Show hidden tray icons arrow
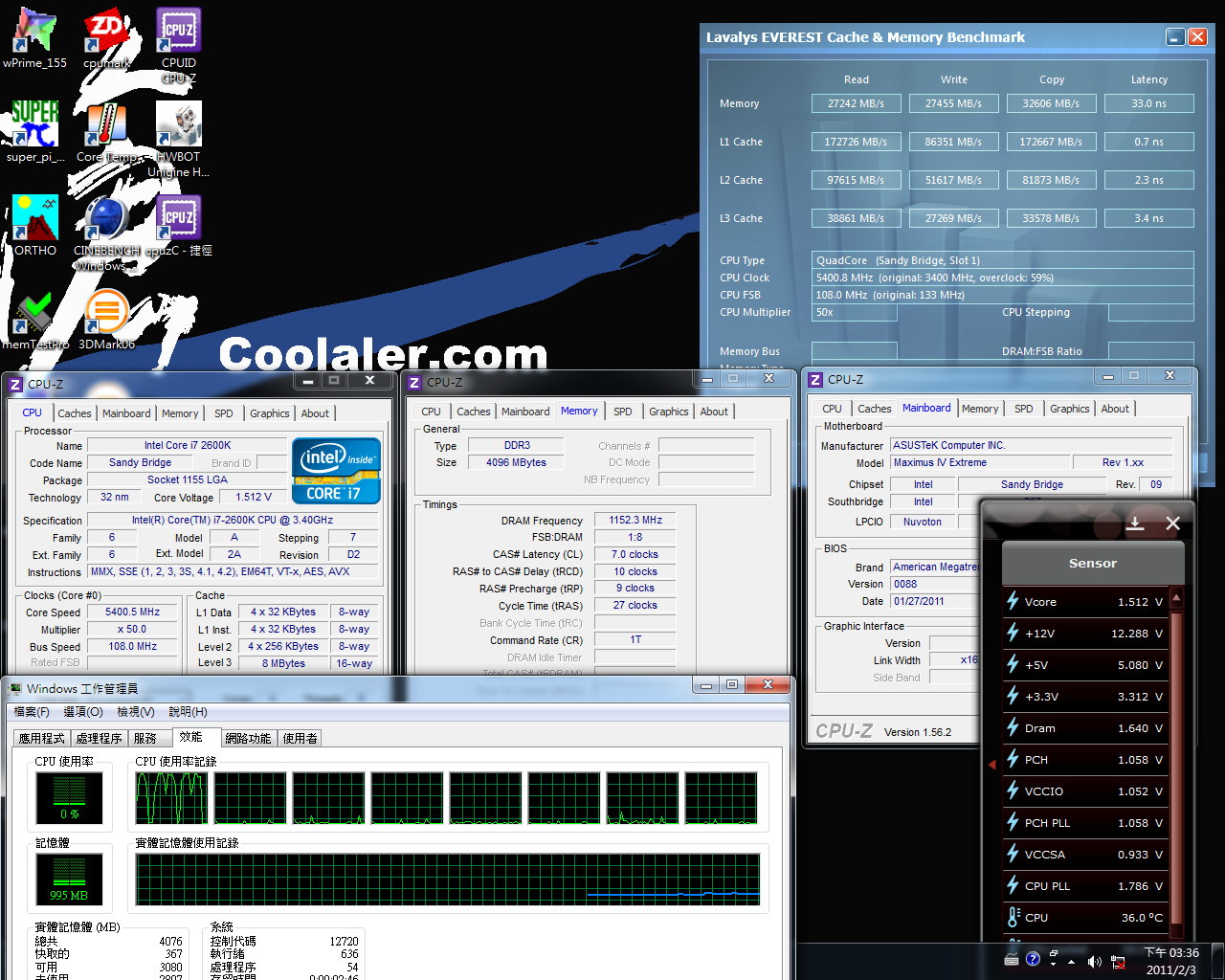The width and height of the screenshot is (1225, 980). [x=1072, y=962]
